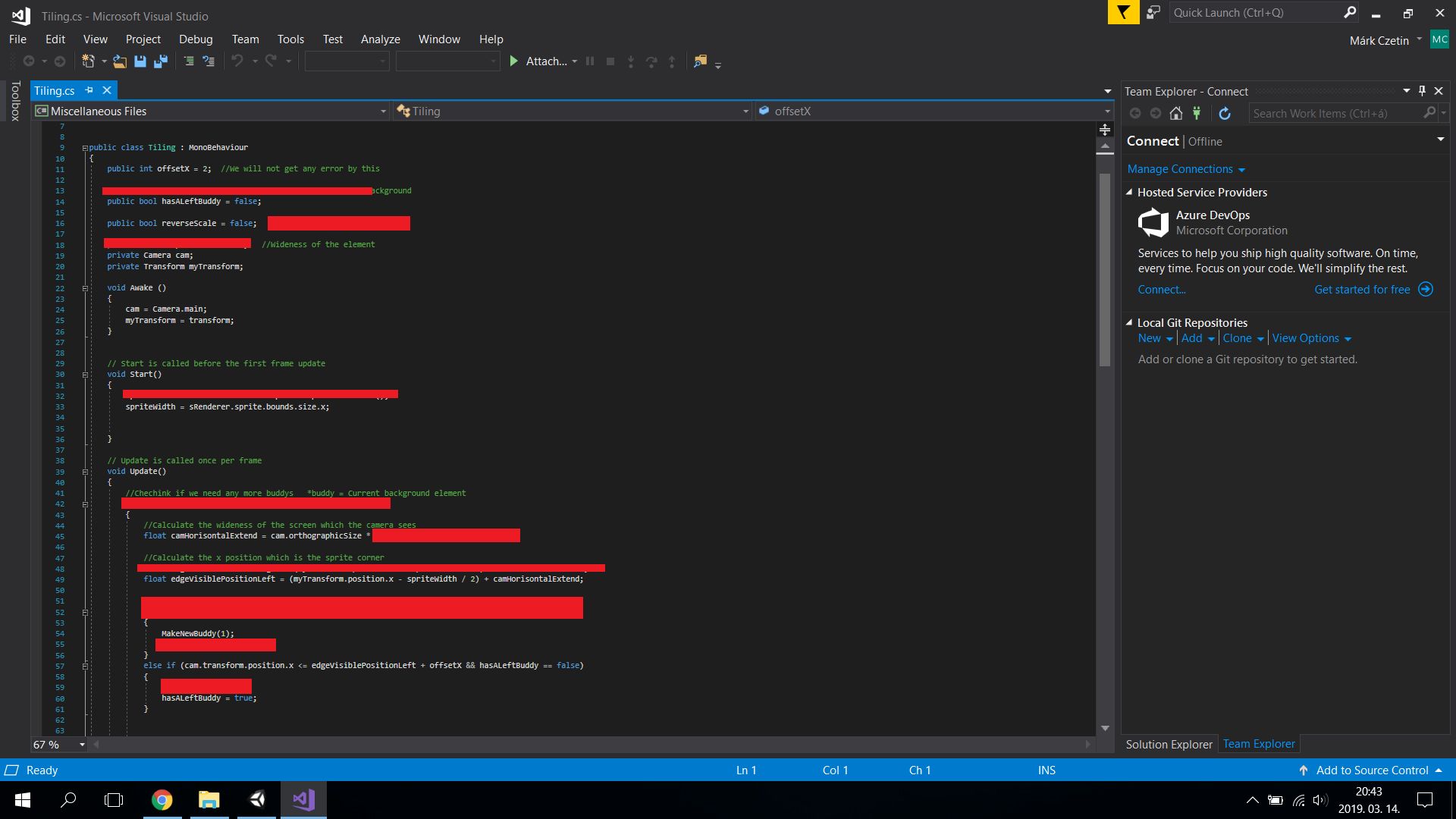Toggle auto-hide pin on Team Explorer panel
The height and width of the screenshot is (819, 1456).
1422,91
